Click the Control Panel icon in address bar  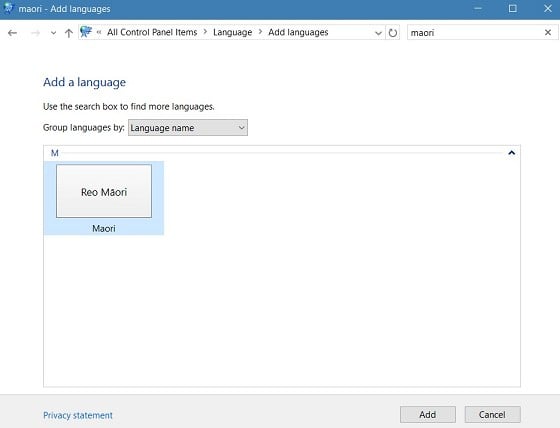click(x=86, y=32)
